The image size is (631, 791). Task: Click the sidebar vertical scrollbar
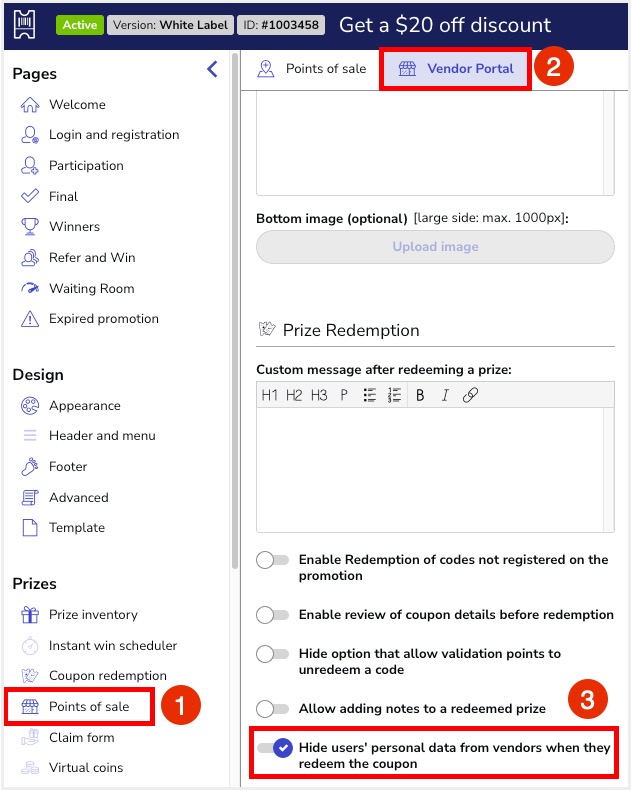[235, 300]
